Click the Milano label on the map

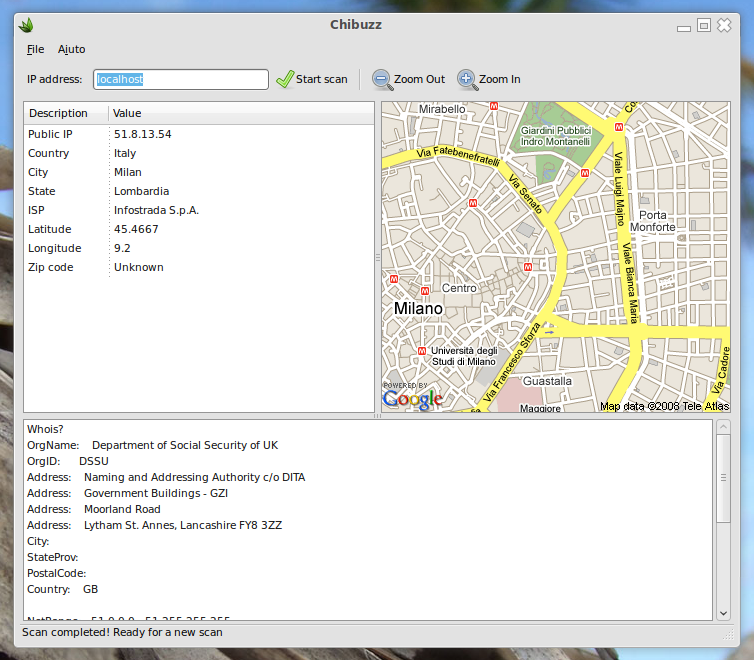(418, 309)
